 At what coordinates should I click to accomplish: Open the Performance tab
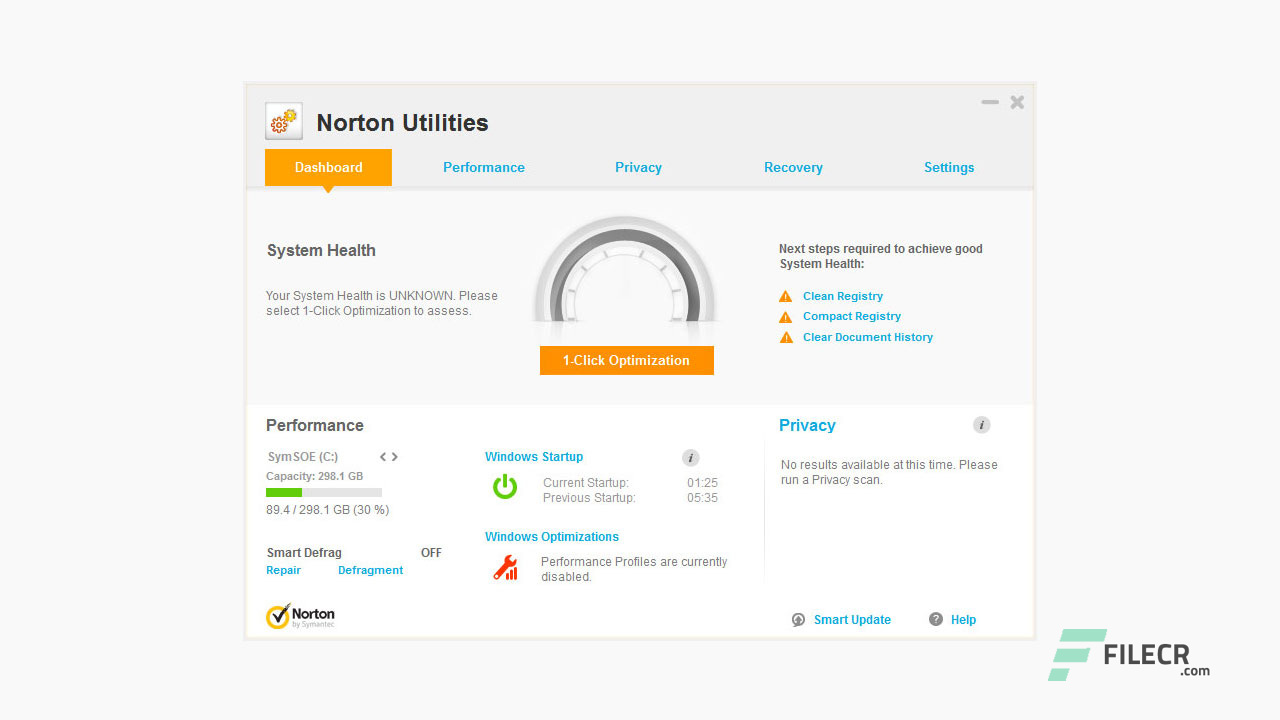pyautogui.click(x=484, y=167)
